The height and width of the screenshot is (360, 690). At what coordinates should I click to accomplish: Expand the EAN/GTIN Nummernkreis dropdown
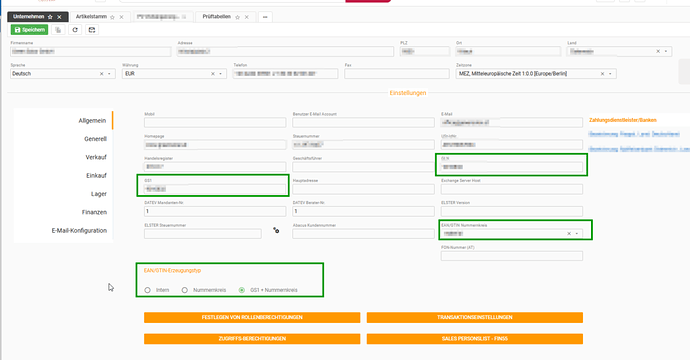click(x=576, y=234)
